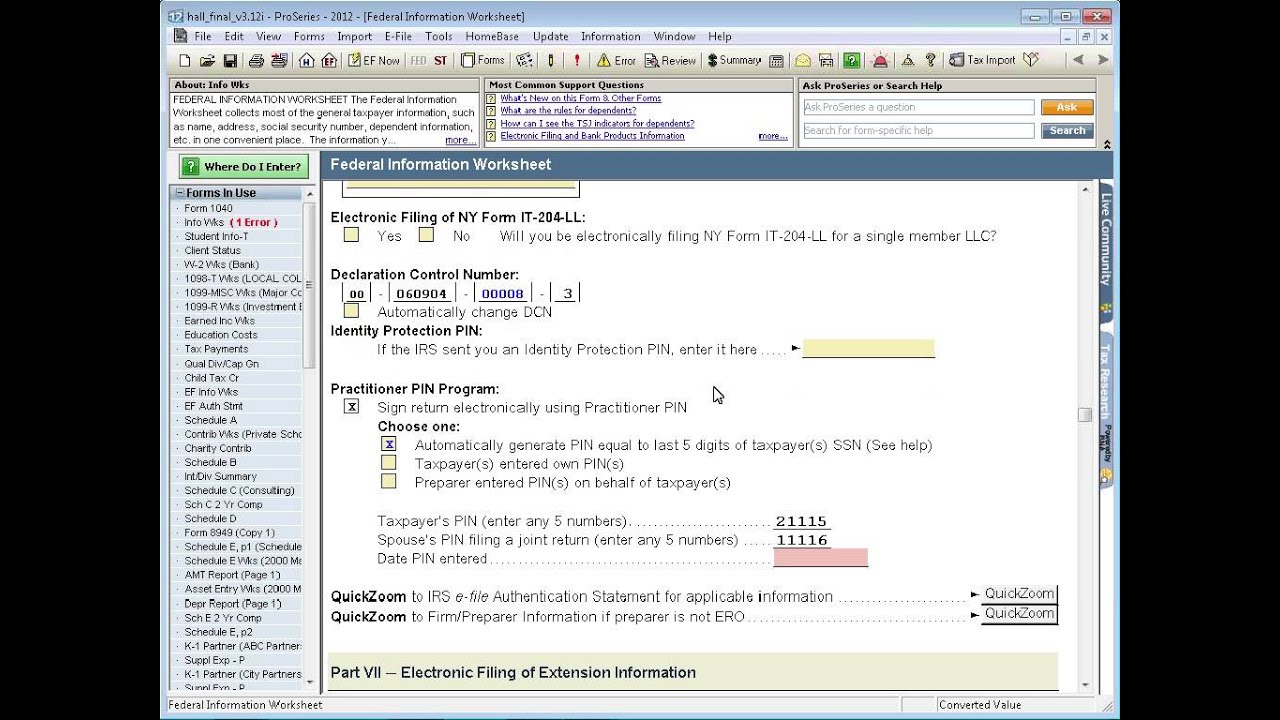This screenshot has height=720, width=1280.
Task: Click the Tax Import toolbar button
Action: (982, 60)
